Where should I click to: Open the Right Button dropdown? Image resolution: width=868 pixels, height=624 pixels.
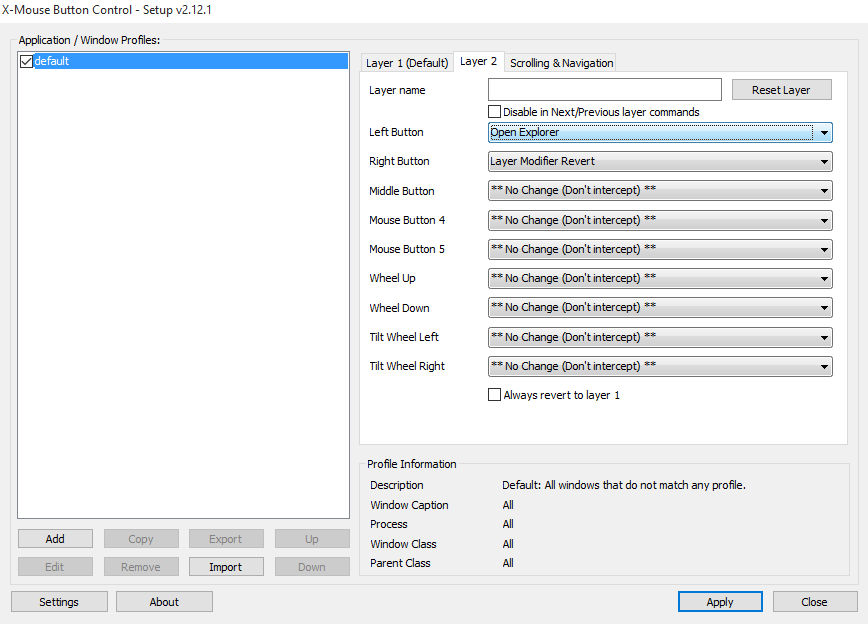660,162
